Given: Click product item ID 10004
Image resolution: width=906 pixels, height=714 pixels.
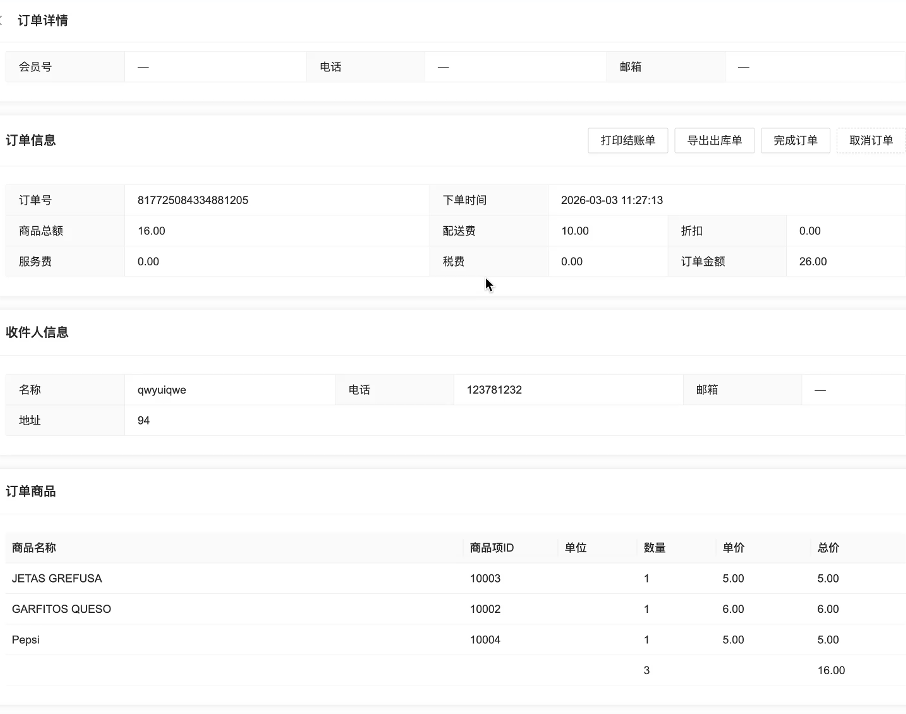Looking at the screenshot, I should pos(485,640).
